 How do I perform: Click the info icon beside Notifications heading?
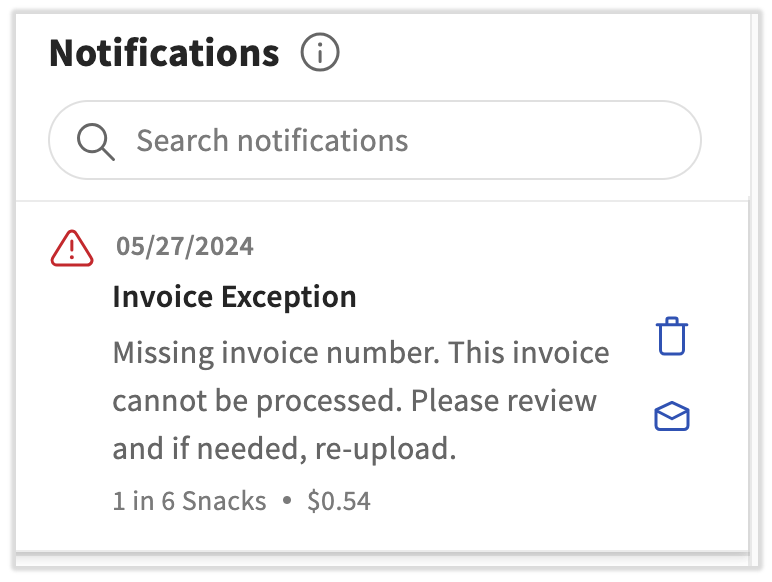click(x=320, y=53)
